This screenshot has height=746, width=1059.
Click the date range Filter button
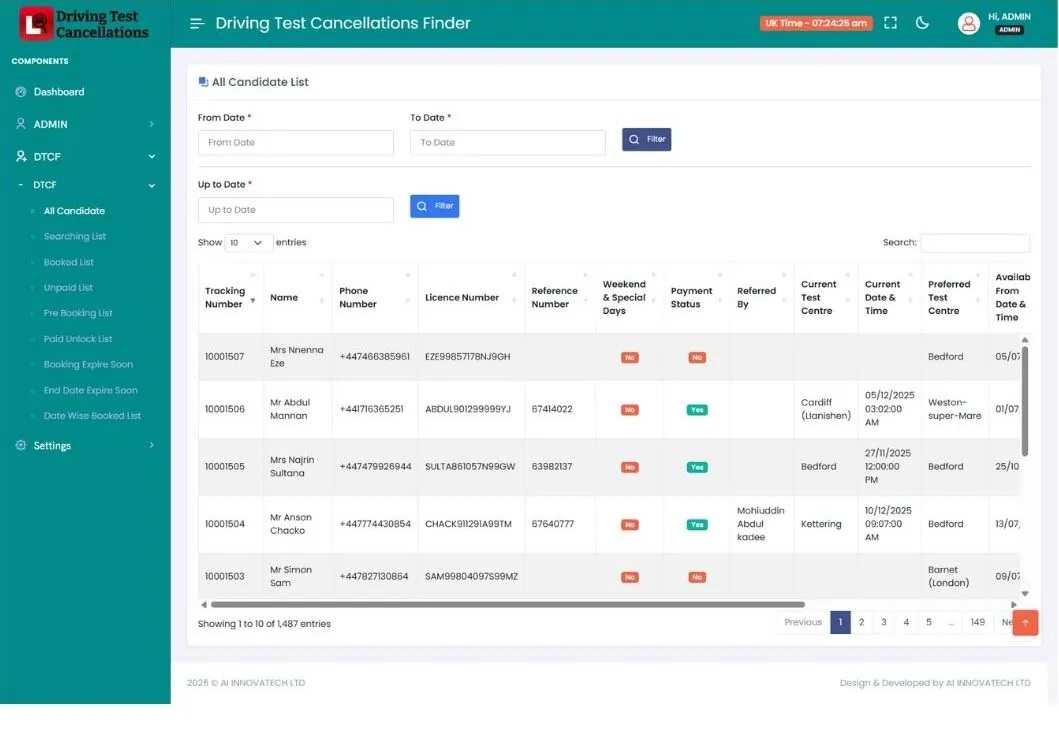(646, 140)
